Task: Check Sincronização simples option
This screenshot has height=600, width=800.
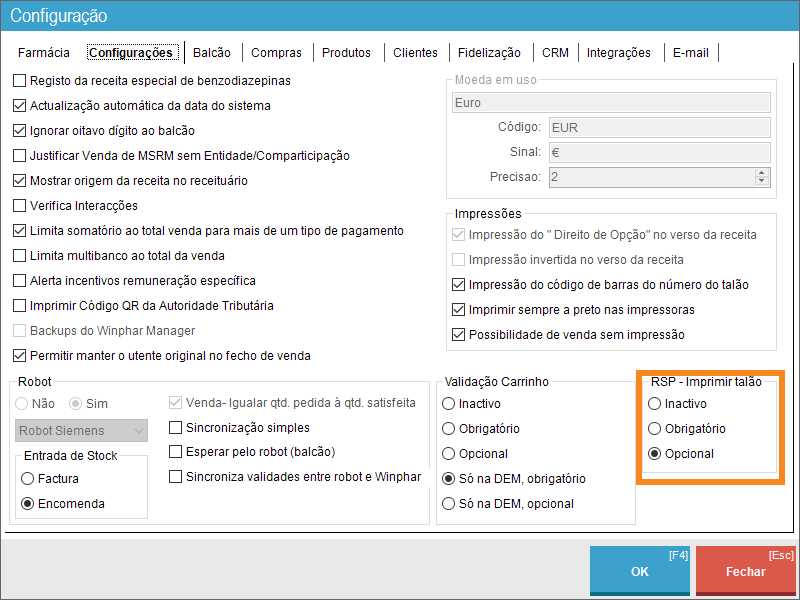Action: click(176, 428)
